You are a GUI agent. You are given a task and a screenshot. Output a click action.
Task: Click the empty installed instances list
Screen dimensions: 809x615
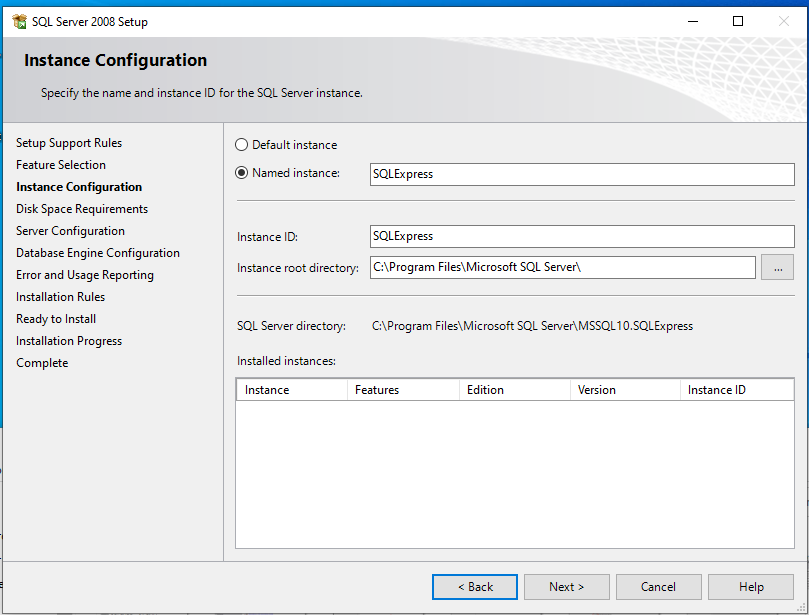[x=515, y=475]
